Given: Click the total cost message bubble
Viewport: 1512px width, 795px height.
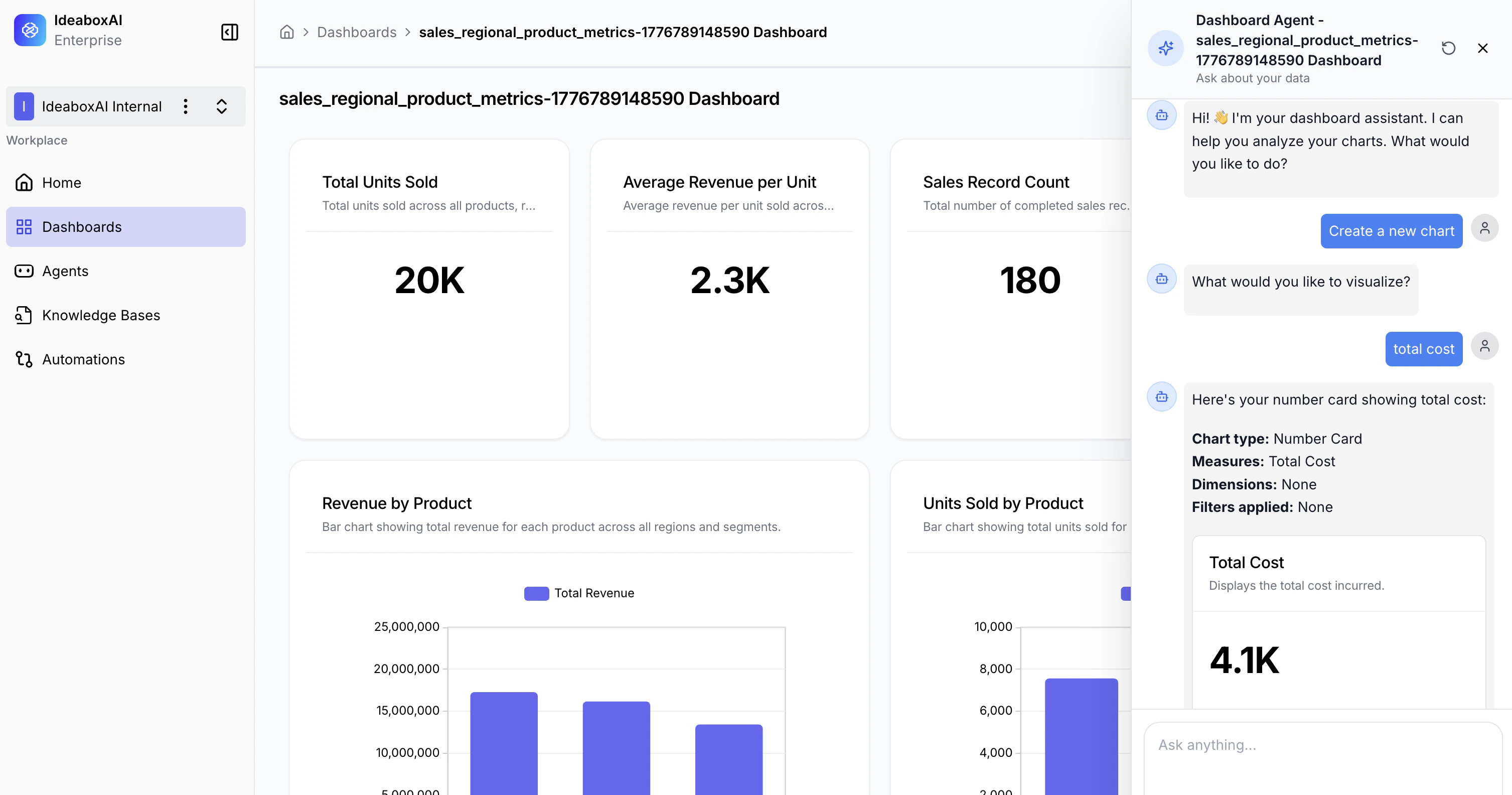Looking at the screenshot, I should (1423, 349).
